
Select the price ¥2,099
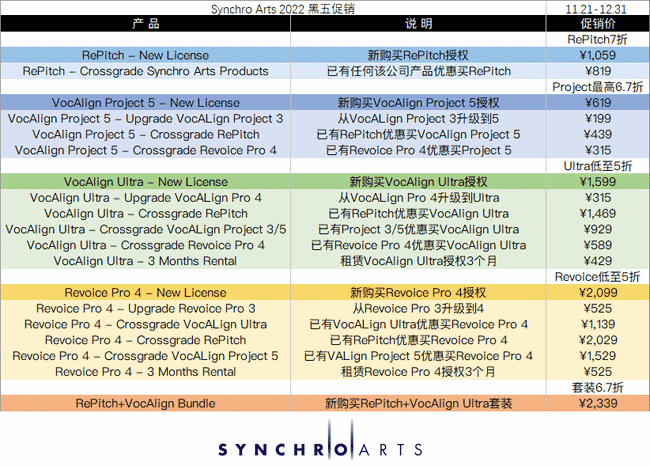(x=598, y=293)
